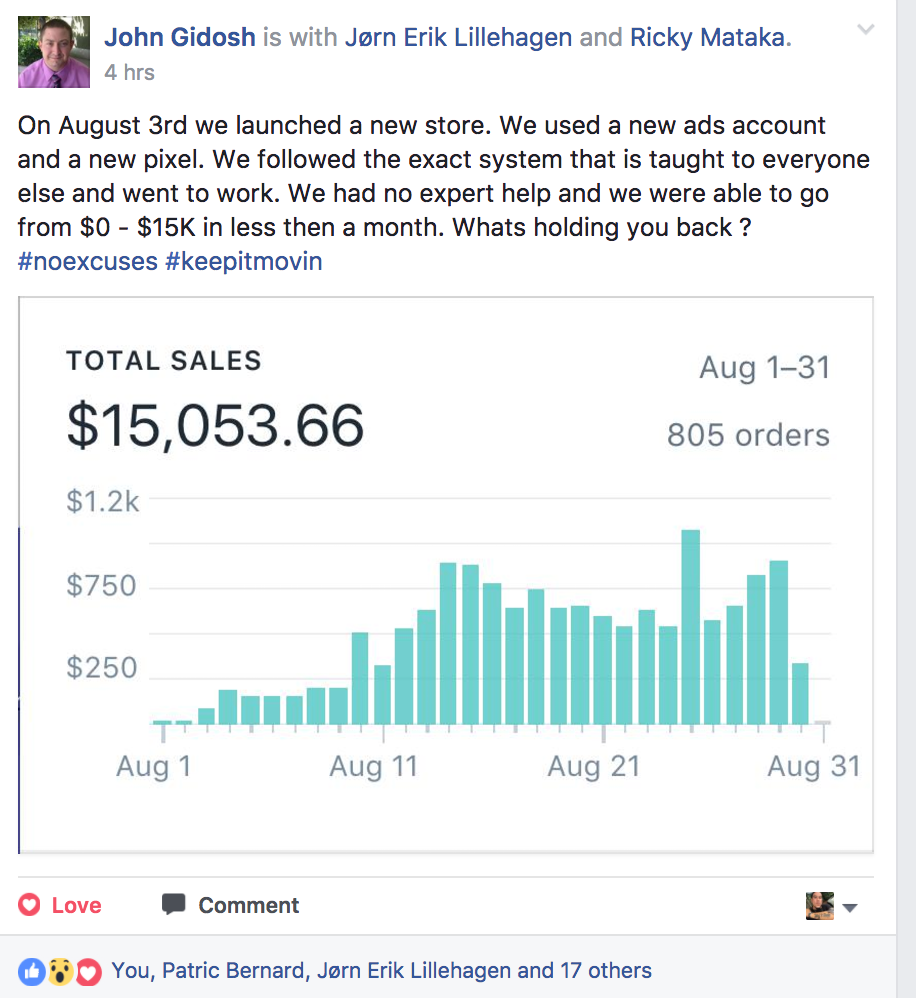916x998 pixels.
Task: Open the comment-as profile selector dropdown arrow
Action: [x=850, y=907]
